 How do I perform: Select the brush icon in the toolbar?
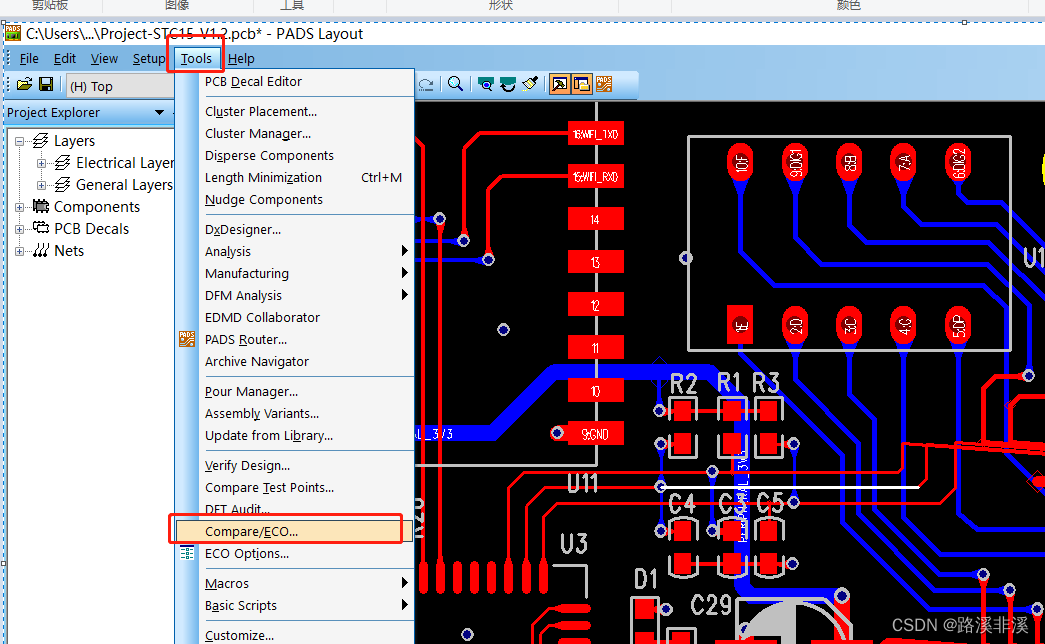pyautogui.click(x=530, y=84)
